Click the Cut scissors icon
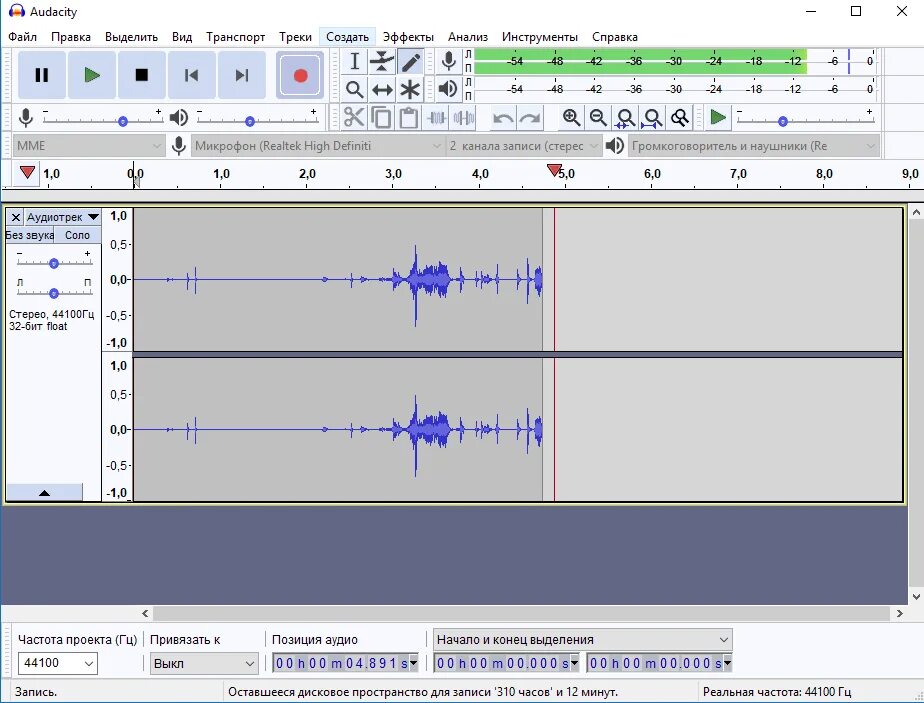Image resolution: width=924 pixels, height=703 pixels. 354,117
